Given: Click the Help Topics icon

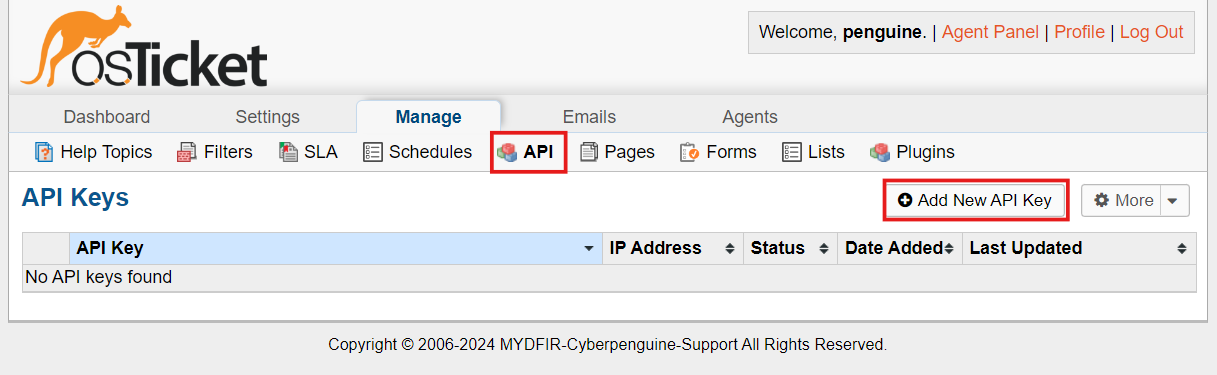Looking at the screenshot, I should pyautogui.click(x=44, y=152).
